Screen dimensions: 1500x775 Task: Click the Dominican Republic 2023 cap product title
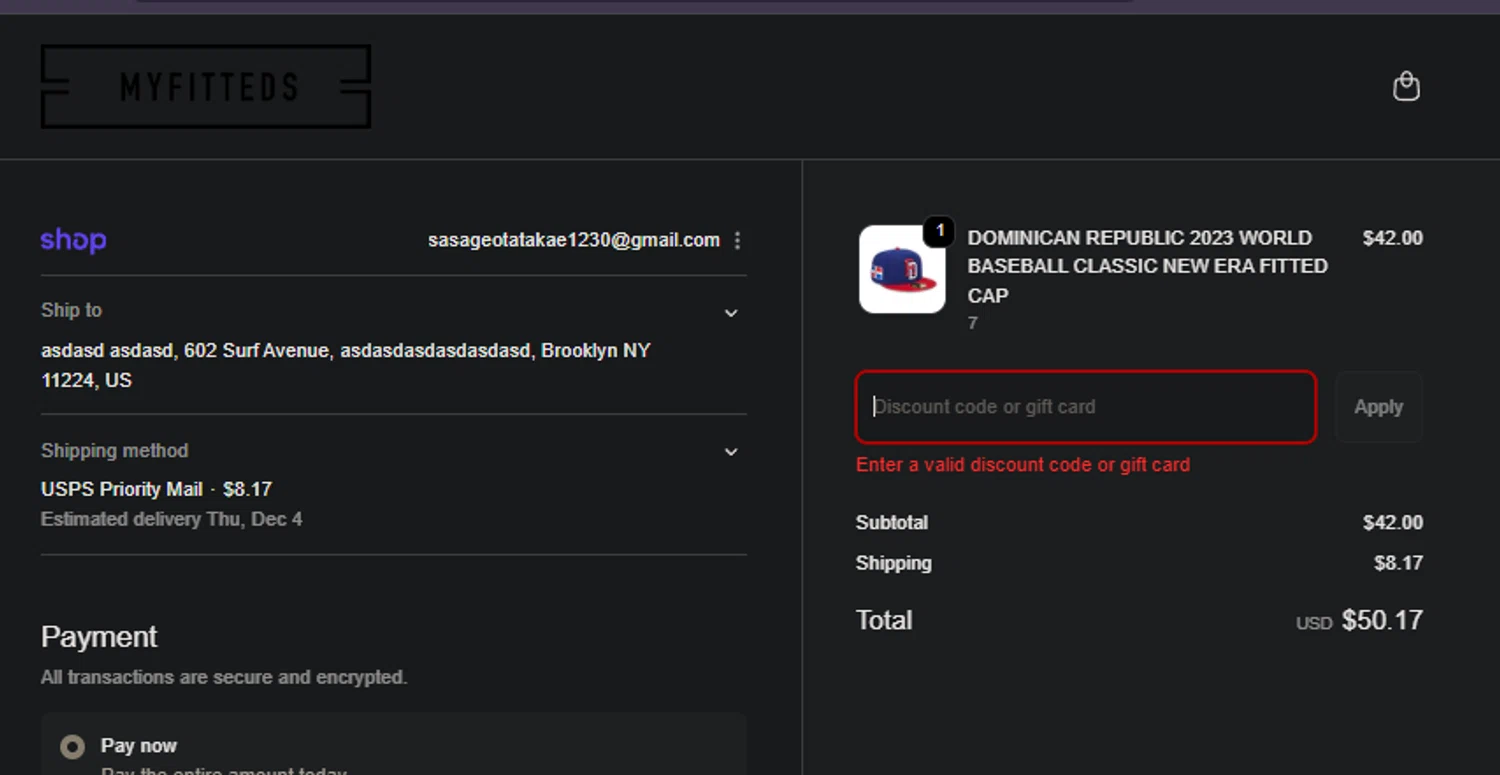pos(1148,266)
